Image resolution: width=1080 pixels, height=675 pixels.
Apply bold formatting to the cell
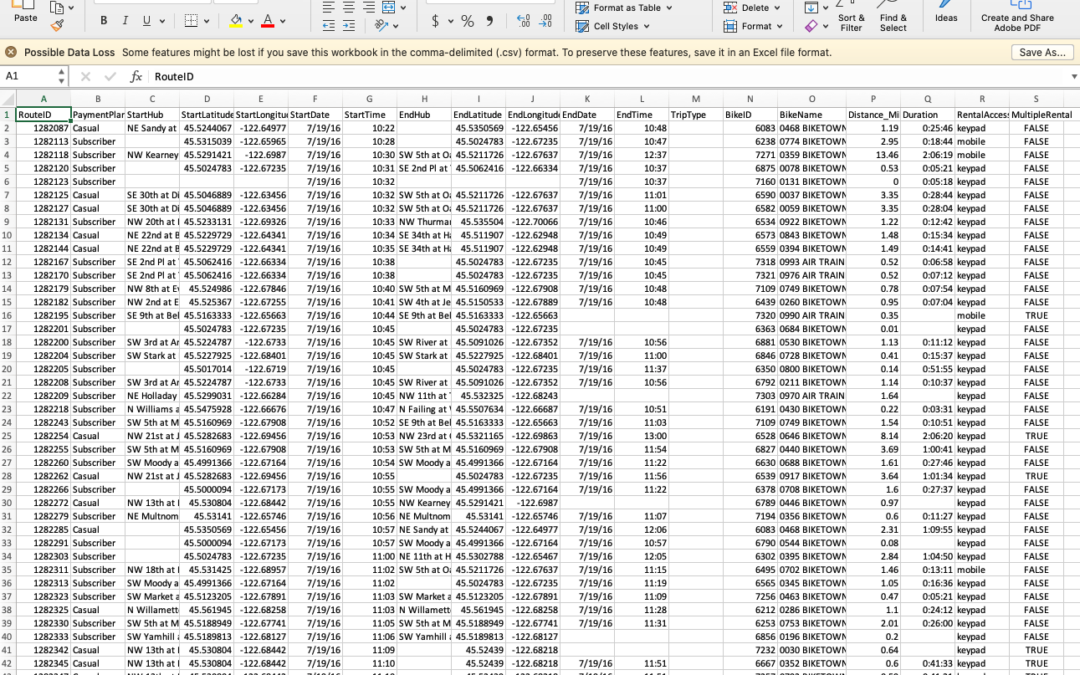(x=103, y=21)
